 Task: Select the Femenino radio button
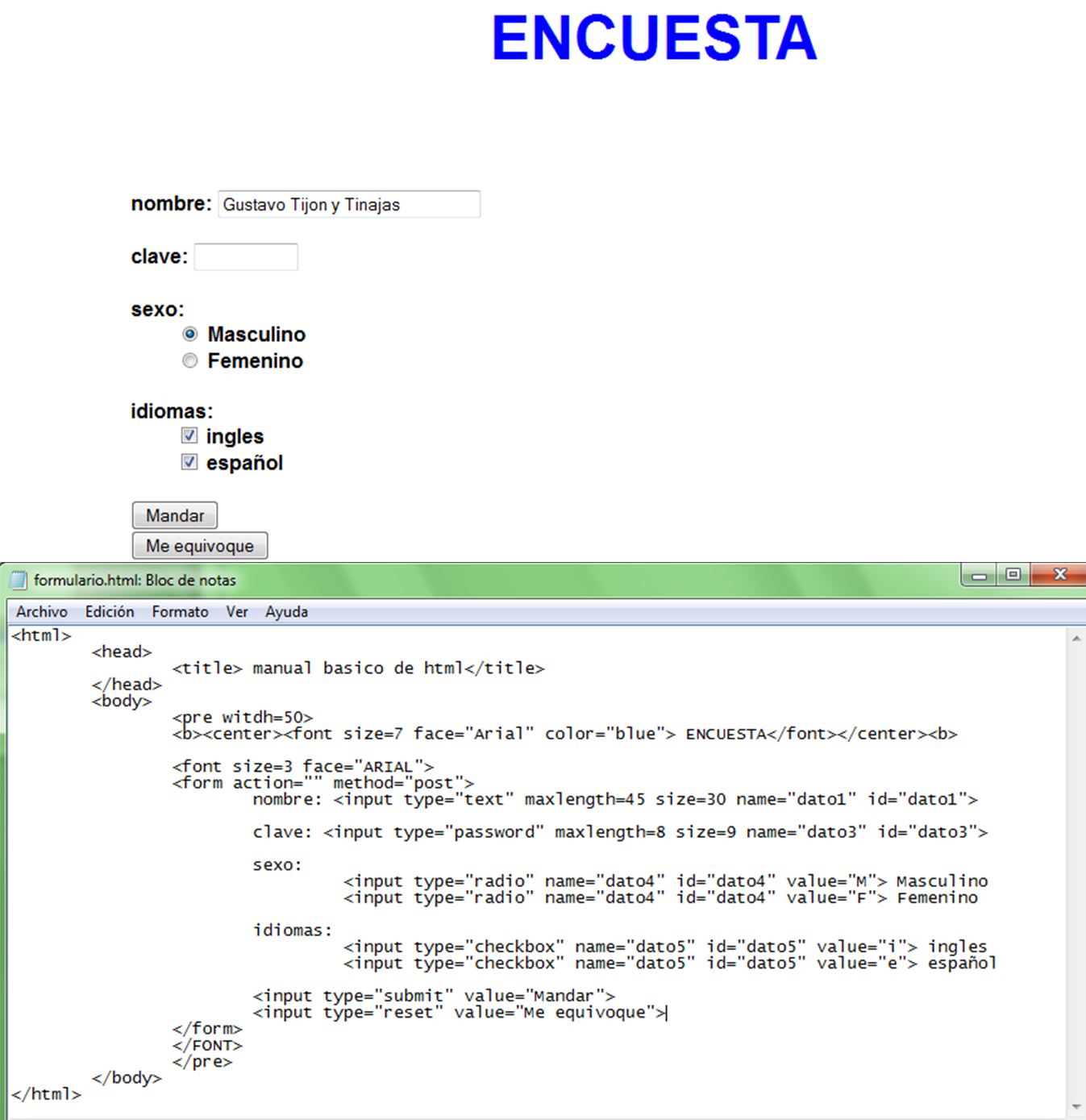[189, 360]
